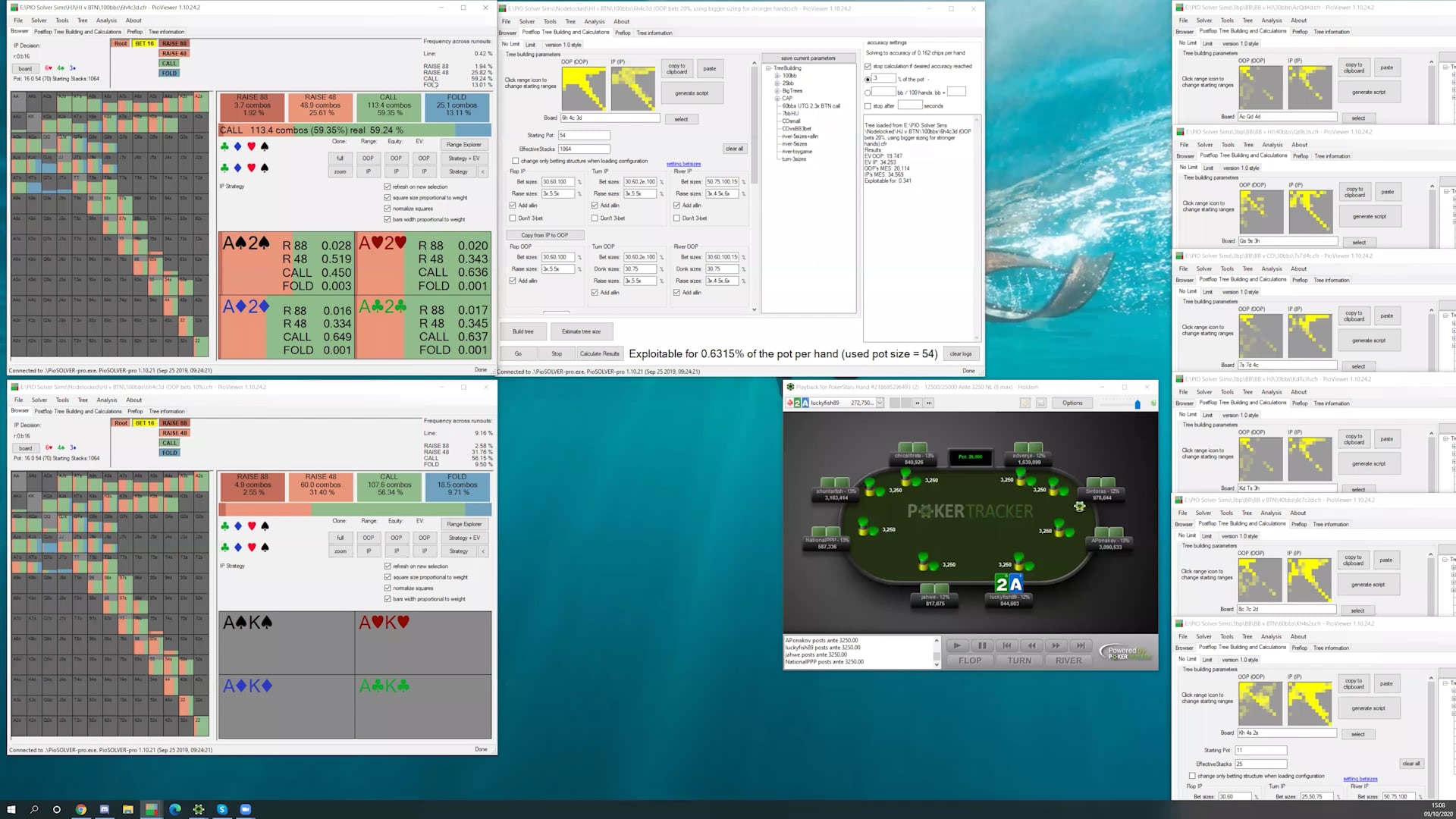
Task: Fast-forward the hand playback
Action: 1056,646
